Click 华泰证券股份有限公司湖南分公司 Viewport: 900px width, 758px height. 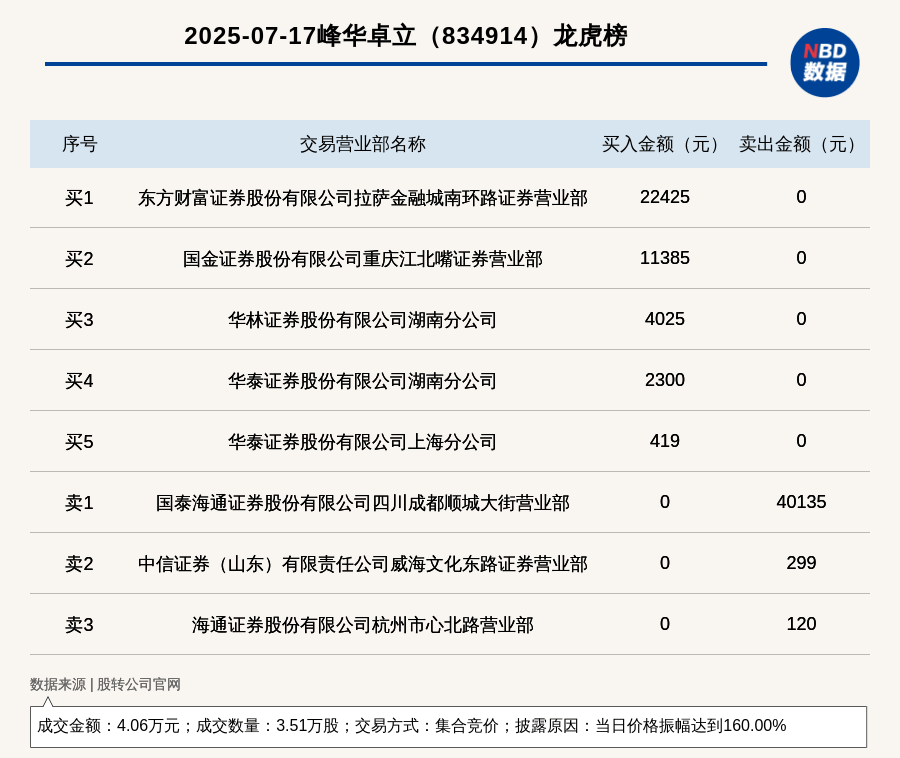coord(363,380)
